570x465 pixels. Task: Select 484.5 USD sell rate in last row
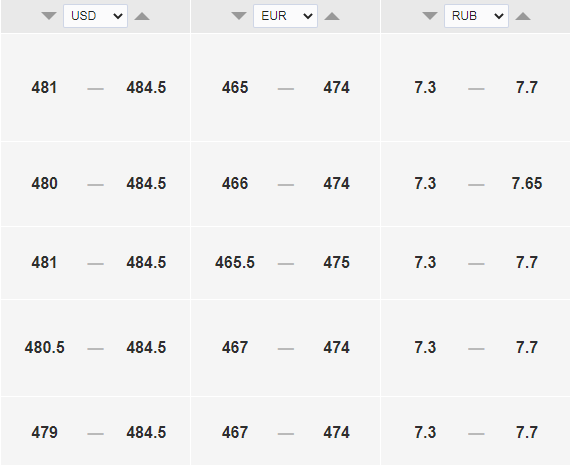click(146, 433)
